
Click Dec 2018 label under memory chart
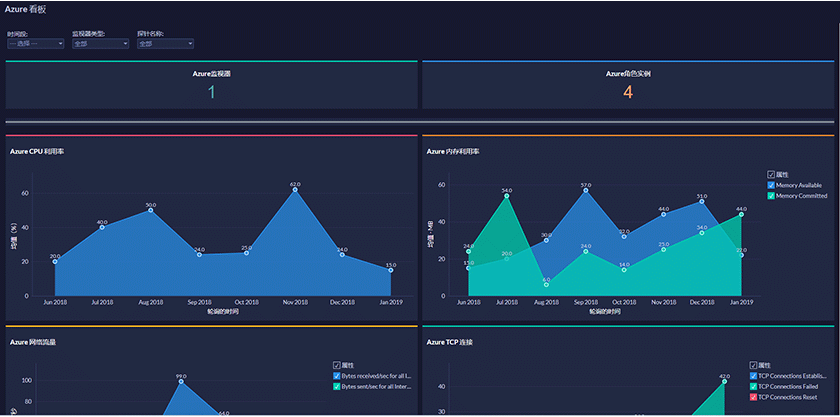pyautogui.click(x=702, y=302)
